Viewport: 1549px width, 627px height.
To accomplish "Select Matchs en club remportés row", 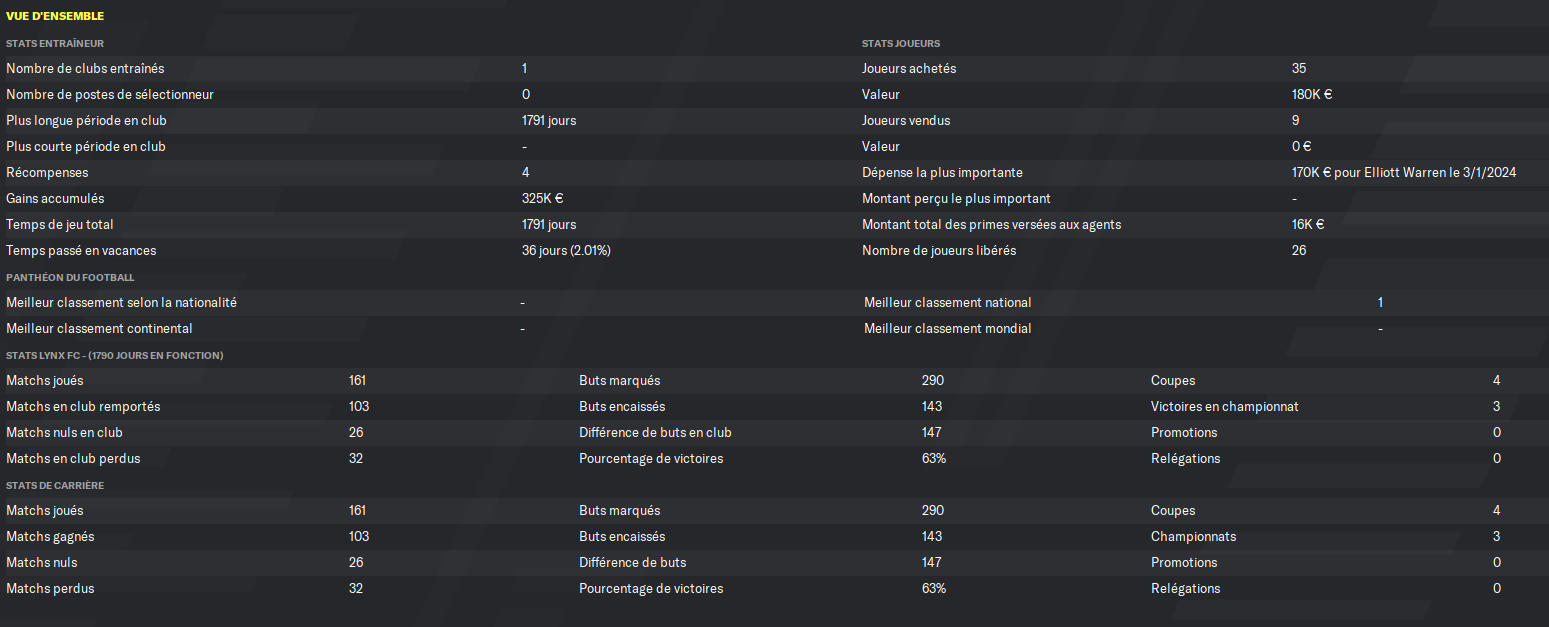I will click(x=286, y=407).
